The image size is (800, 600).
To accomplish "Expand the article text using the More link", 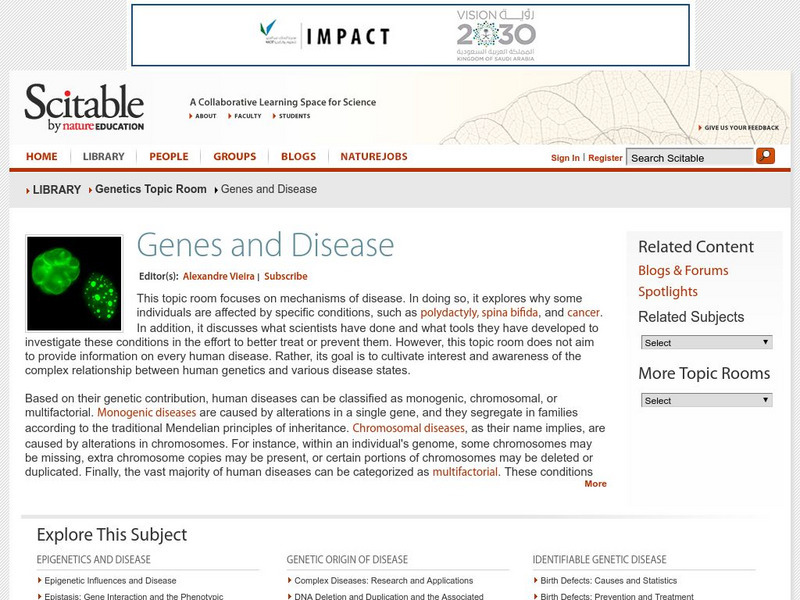I will [x=595, y=483].
